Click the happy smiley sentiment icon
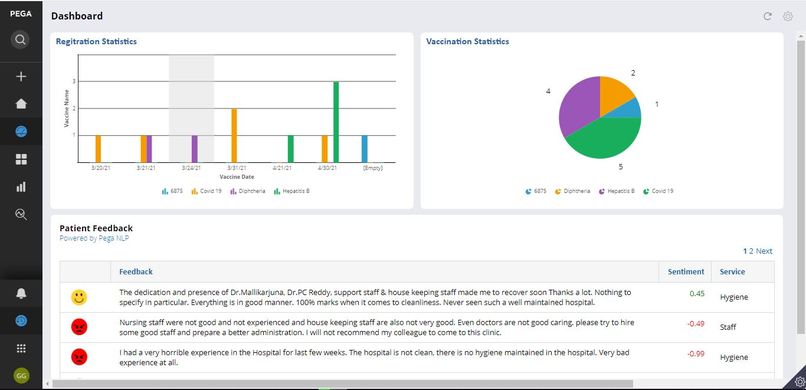Viewport: 806px width, 390px height. (x=79, y=297)
